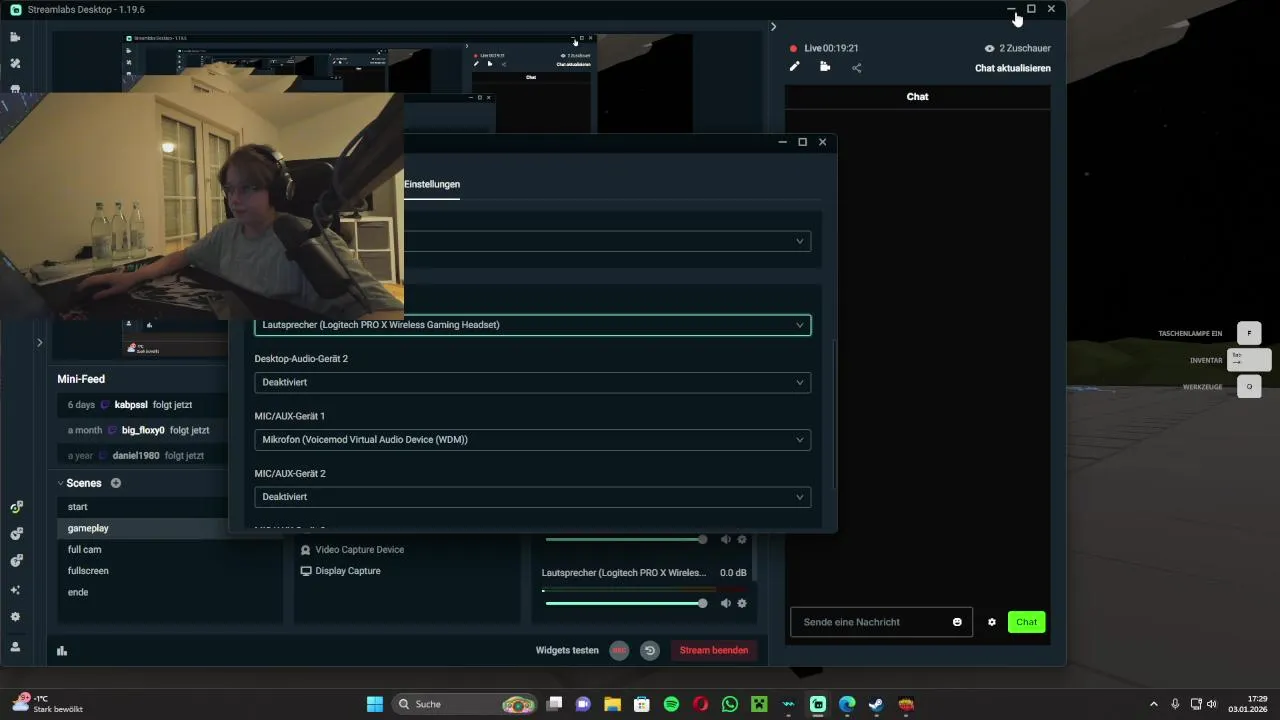This screenshot has width=1280, height=720.
Task: Open Spotify from the taskbar
Action: tap(671, 704)
